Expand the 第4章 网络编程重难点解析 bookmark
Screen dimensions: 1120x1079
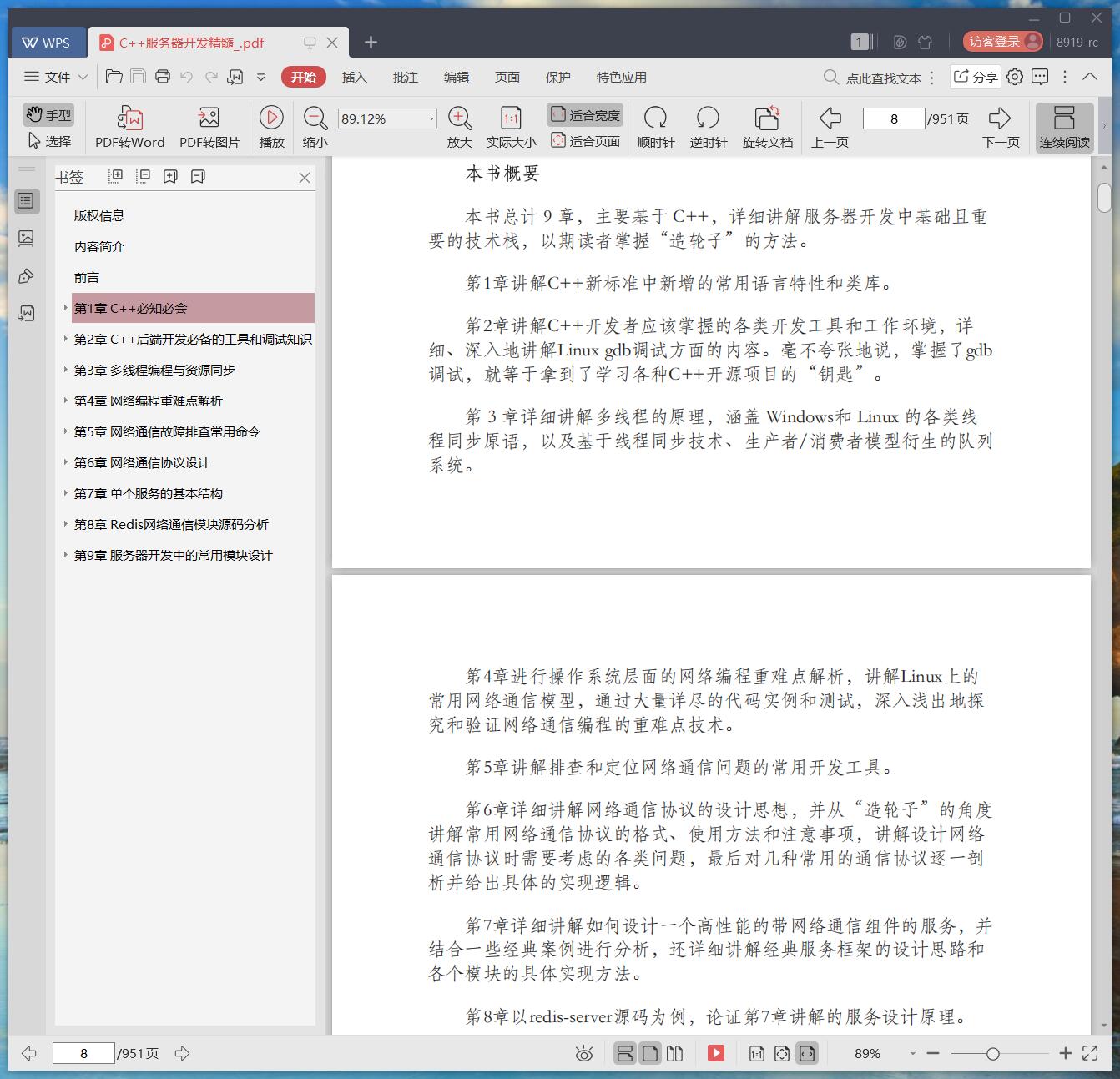pyautogui.click(x=65, y=401)
